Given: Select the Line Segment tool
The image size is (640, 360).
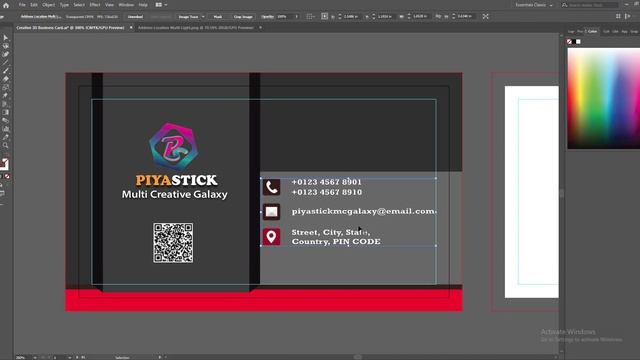Looking at the screenshot, I should coord(5,62).
